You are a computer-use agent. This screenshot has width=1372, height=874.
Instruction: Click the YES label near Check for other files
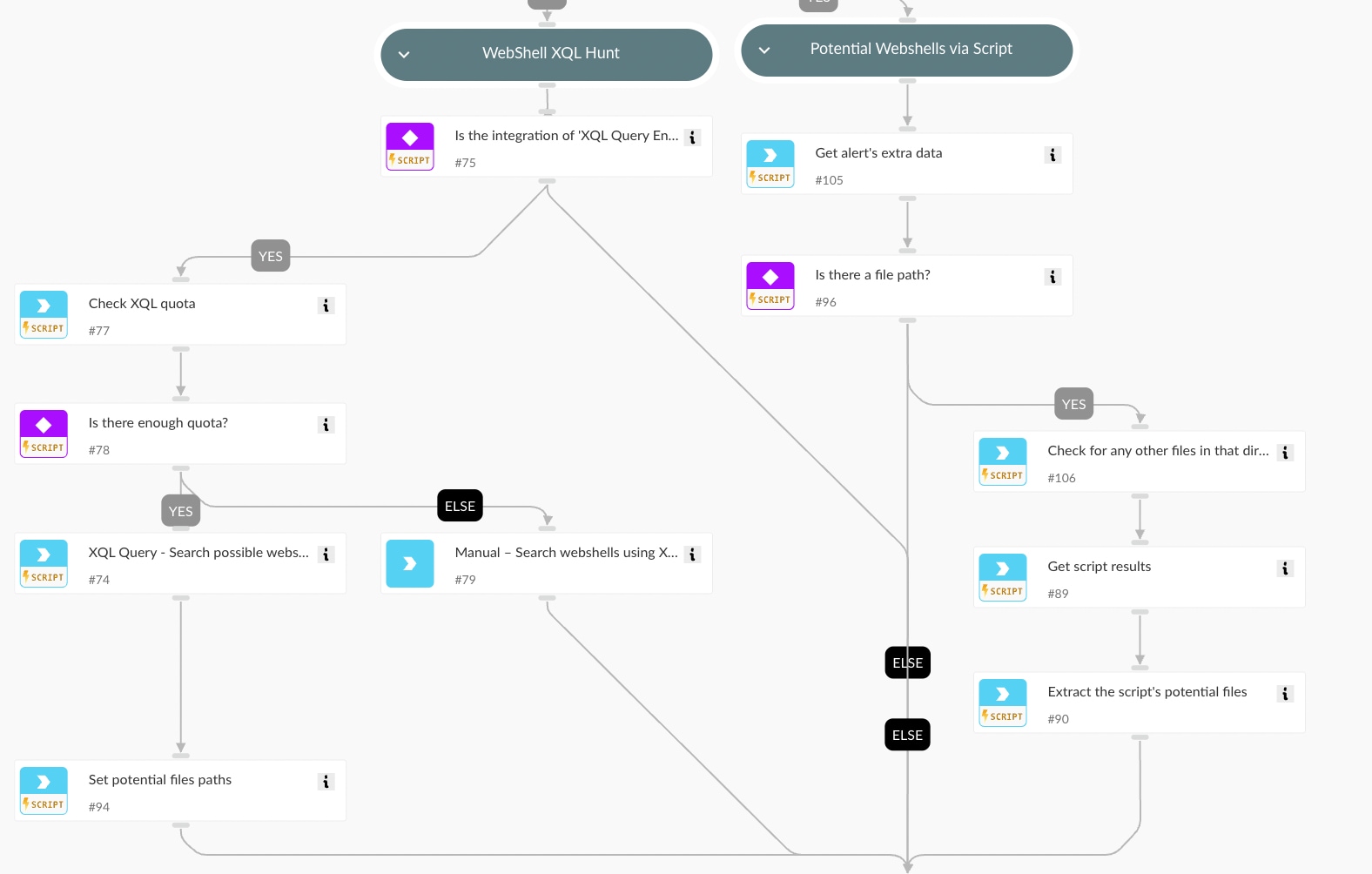1074,404
